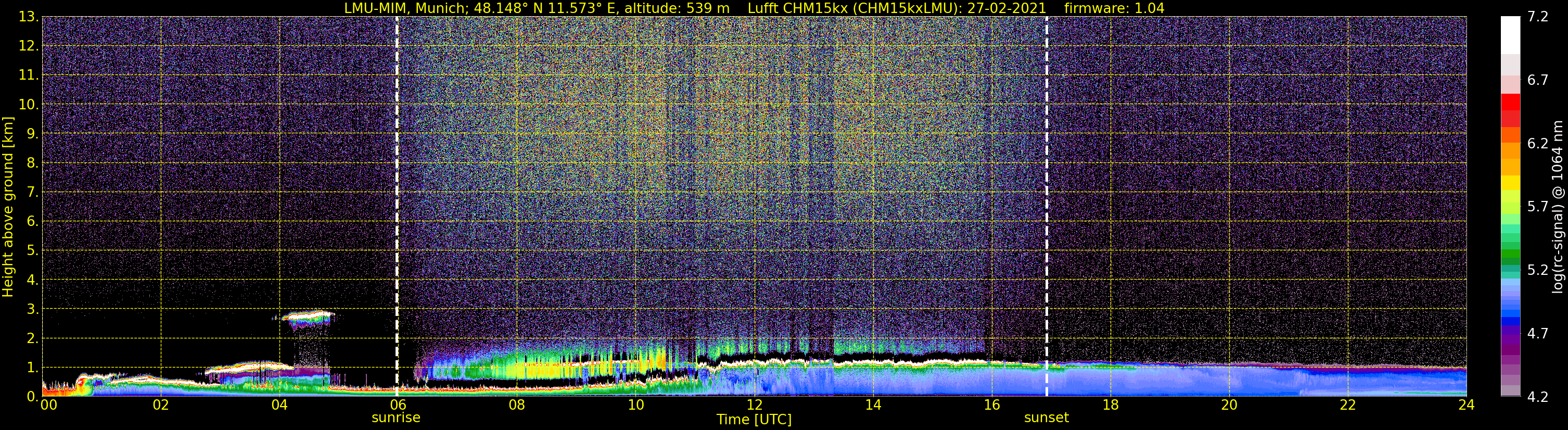1568x430 pixels.
Task: Click the time axis tick '00'
Action: tap(49, 405)
